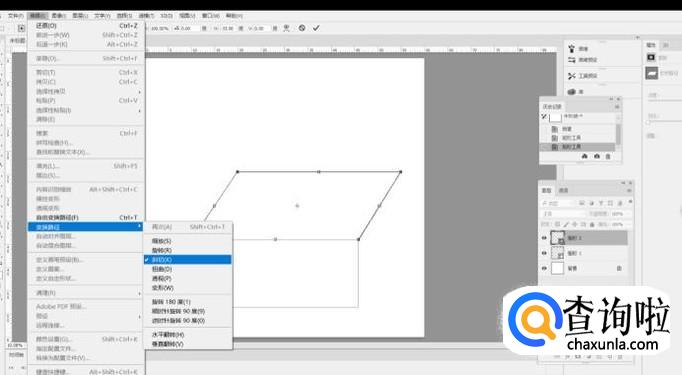This screenshot has width=682, height=375.
Task: Toggle the warp mode icon in options bar
Action: click(287, 28)
